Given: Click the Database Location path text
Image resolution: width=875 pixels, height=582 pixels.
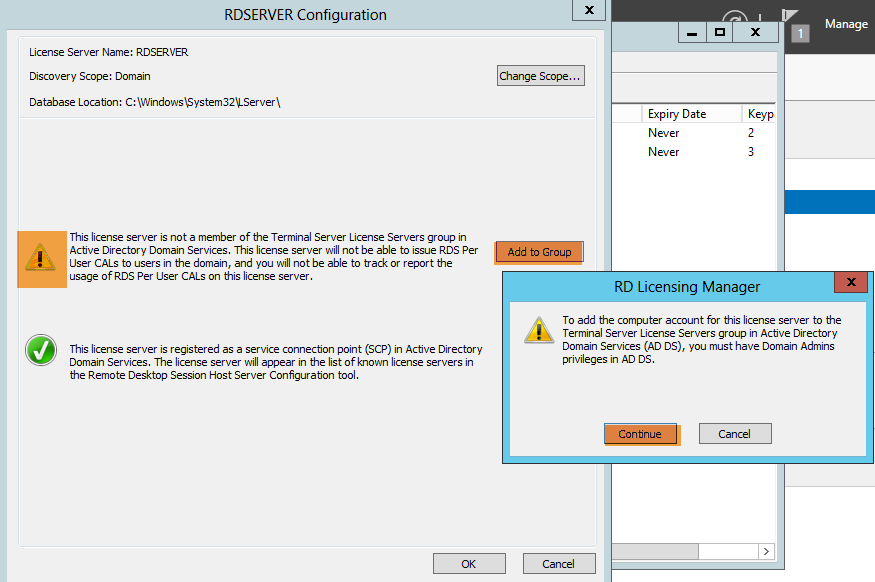Looking at the screenshot, I should (x=155, y=102).
